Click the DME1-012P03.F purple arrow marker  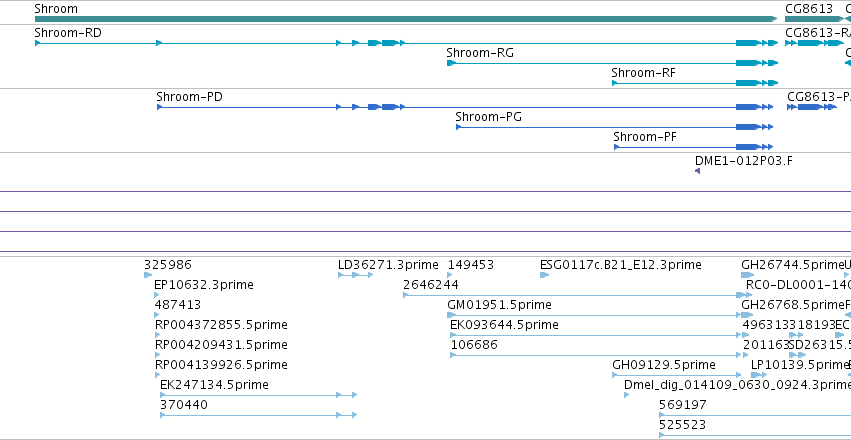[697, 171]
